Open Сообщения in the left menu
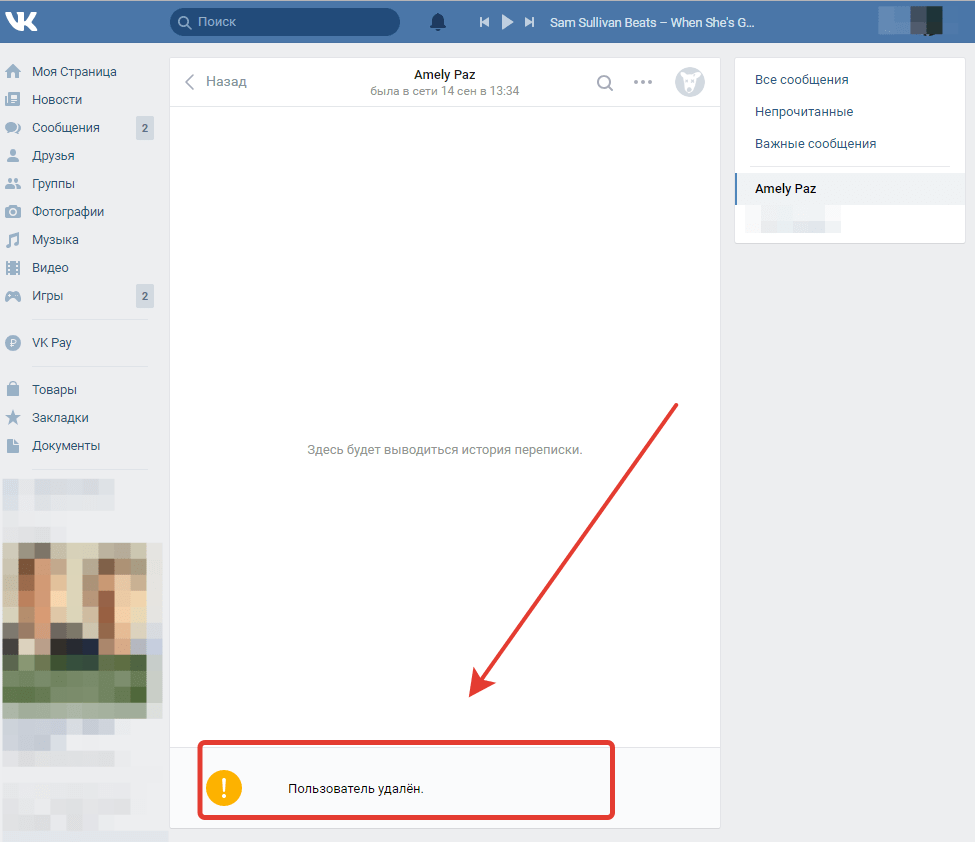975x842 pixels. (66, 127)
